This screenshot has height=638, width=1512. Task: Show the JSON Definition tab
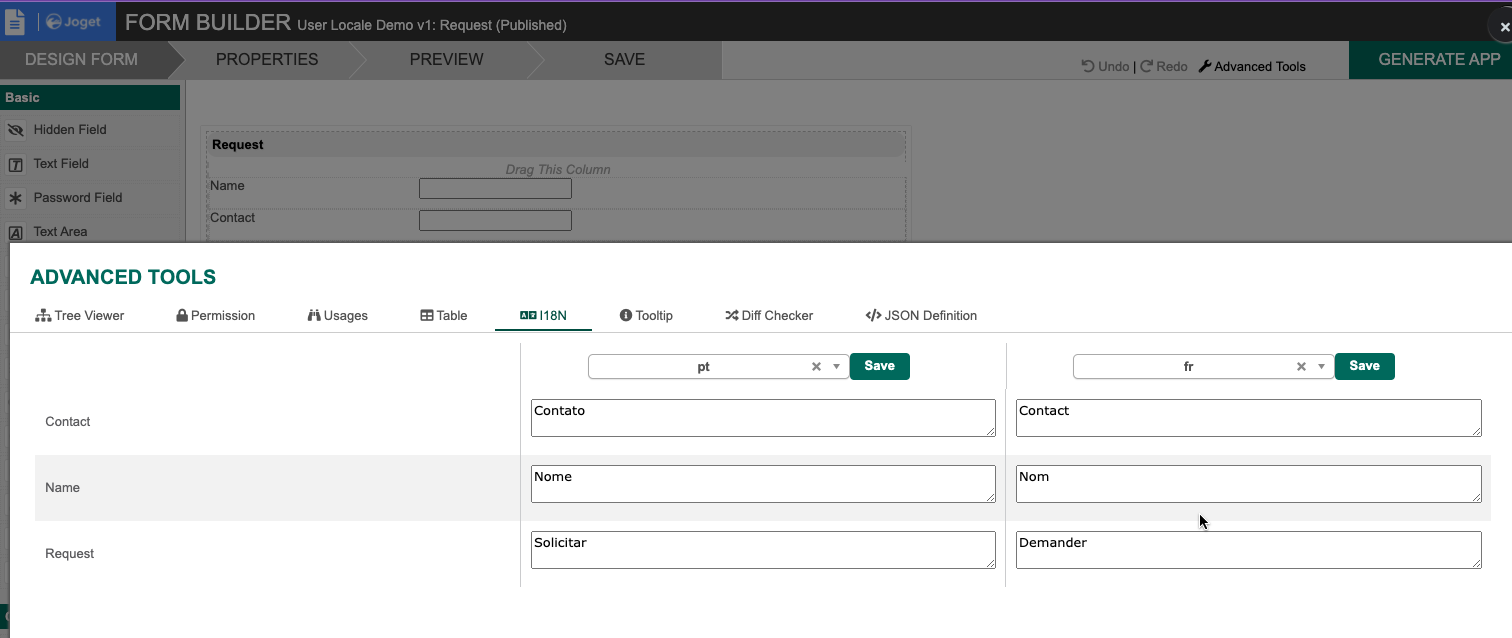tap(921, 315)
